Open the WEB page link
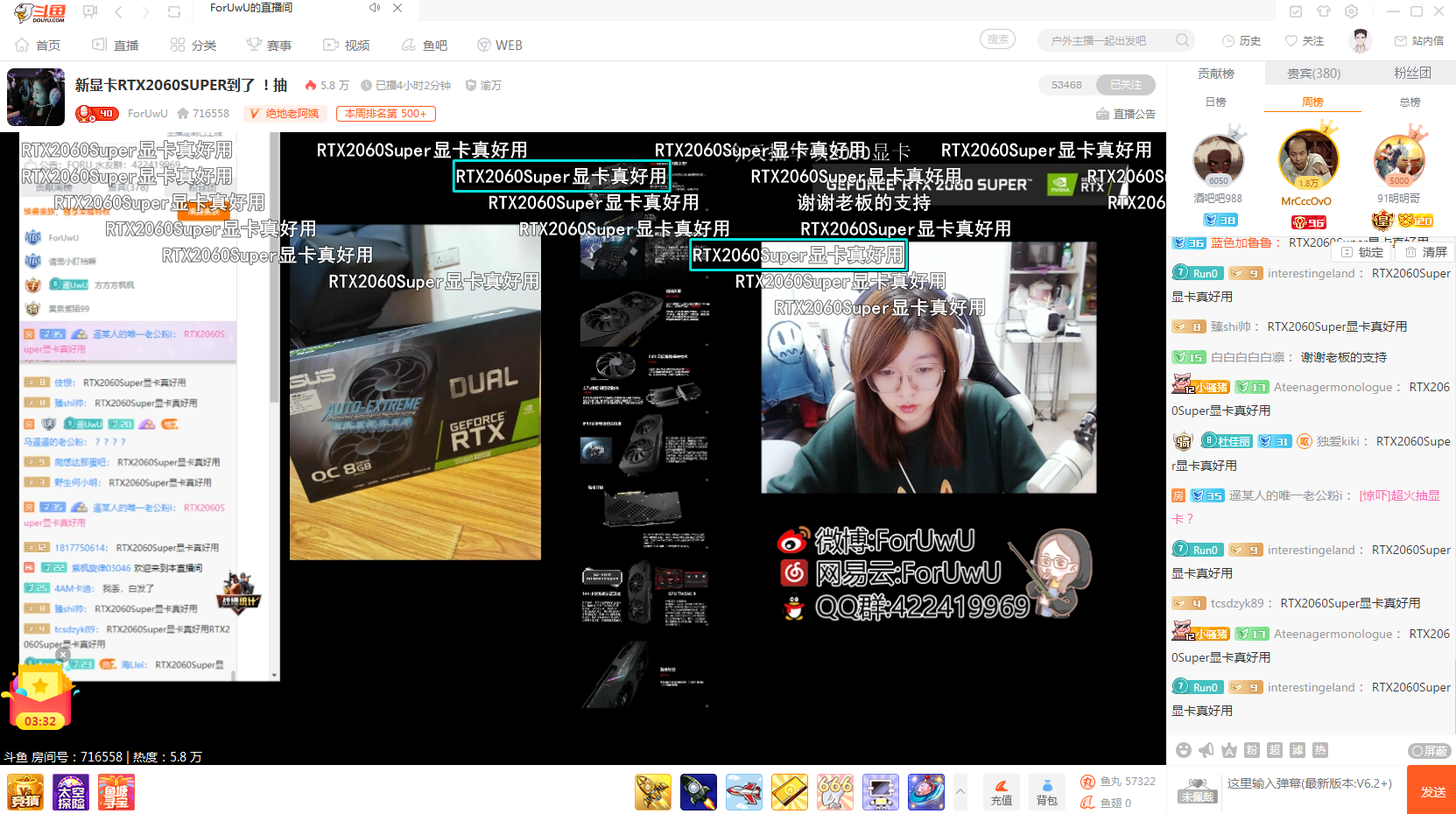The image size is (1456, 814). coord(500,45)
